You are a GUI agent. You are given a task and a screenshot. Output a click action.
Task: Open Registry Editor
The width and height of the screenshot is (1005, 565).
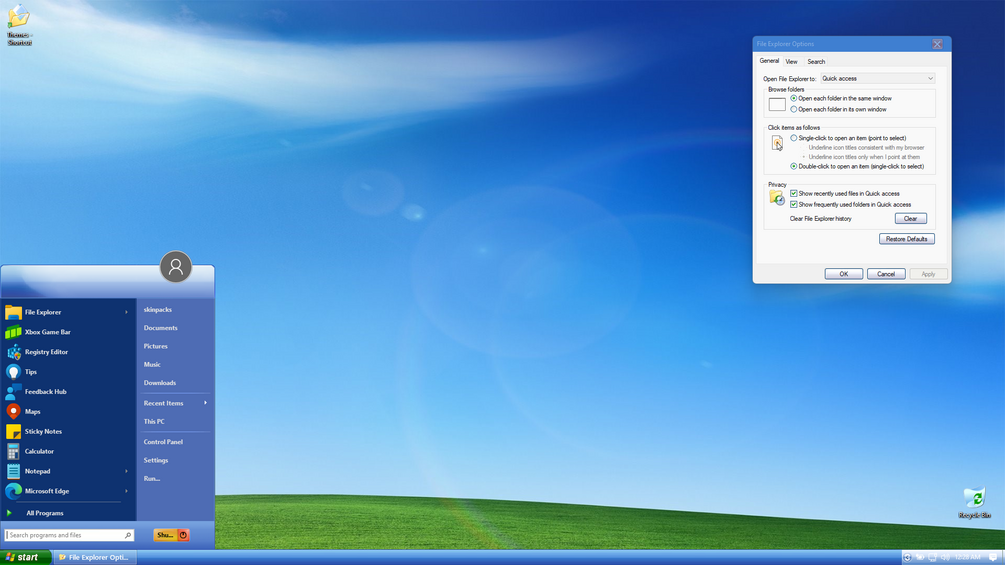(x=67, y=352)
